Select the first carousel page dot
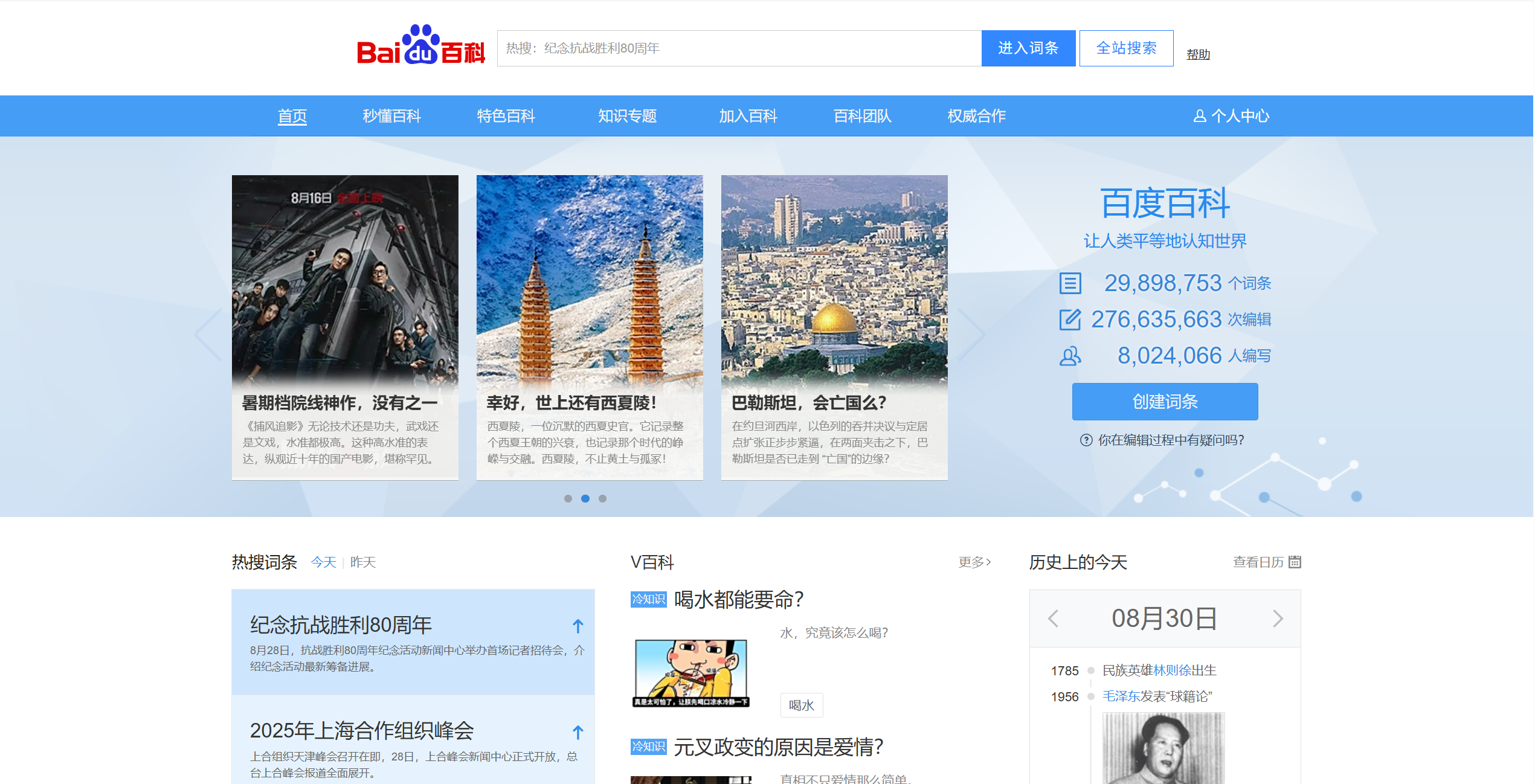1535x784 pixels. (568, 498)
